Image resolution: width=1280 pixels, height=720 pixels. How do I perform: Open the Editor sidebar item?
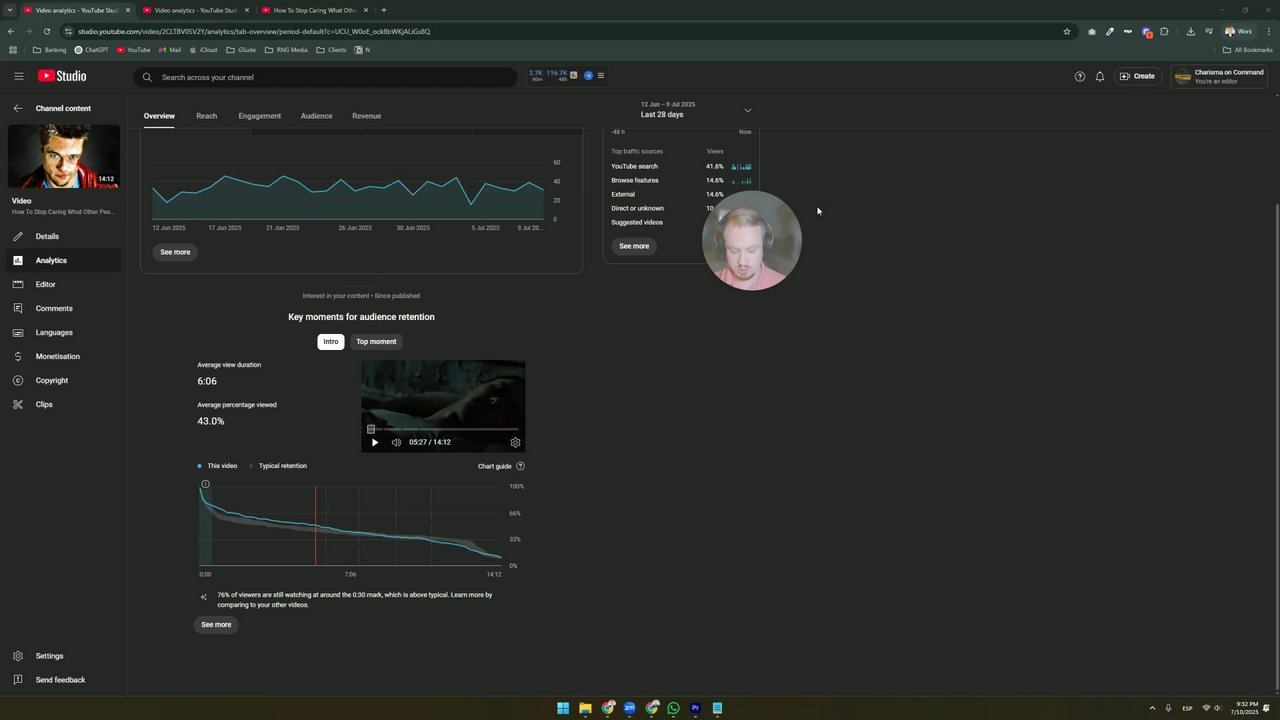tap(63, 285)
